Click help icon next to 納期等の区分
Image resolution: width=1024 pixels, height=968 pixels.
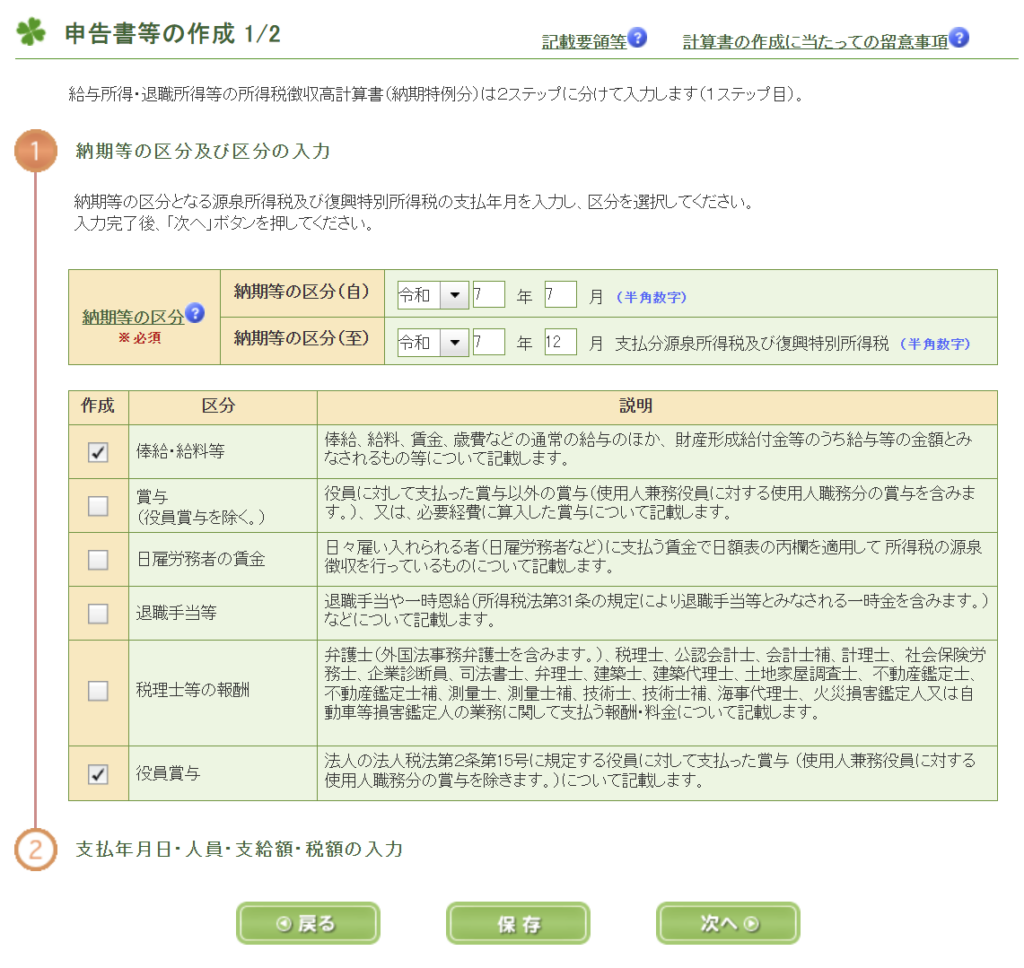(x=195, y=314)
